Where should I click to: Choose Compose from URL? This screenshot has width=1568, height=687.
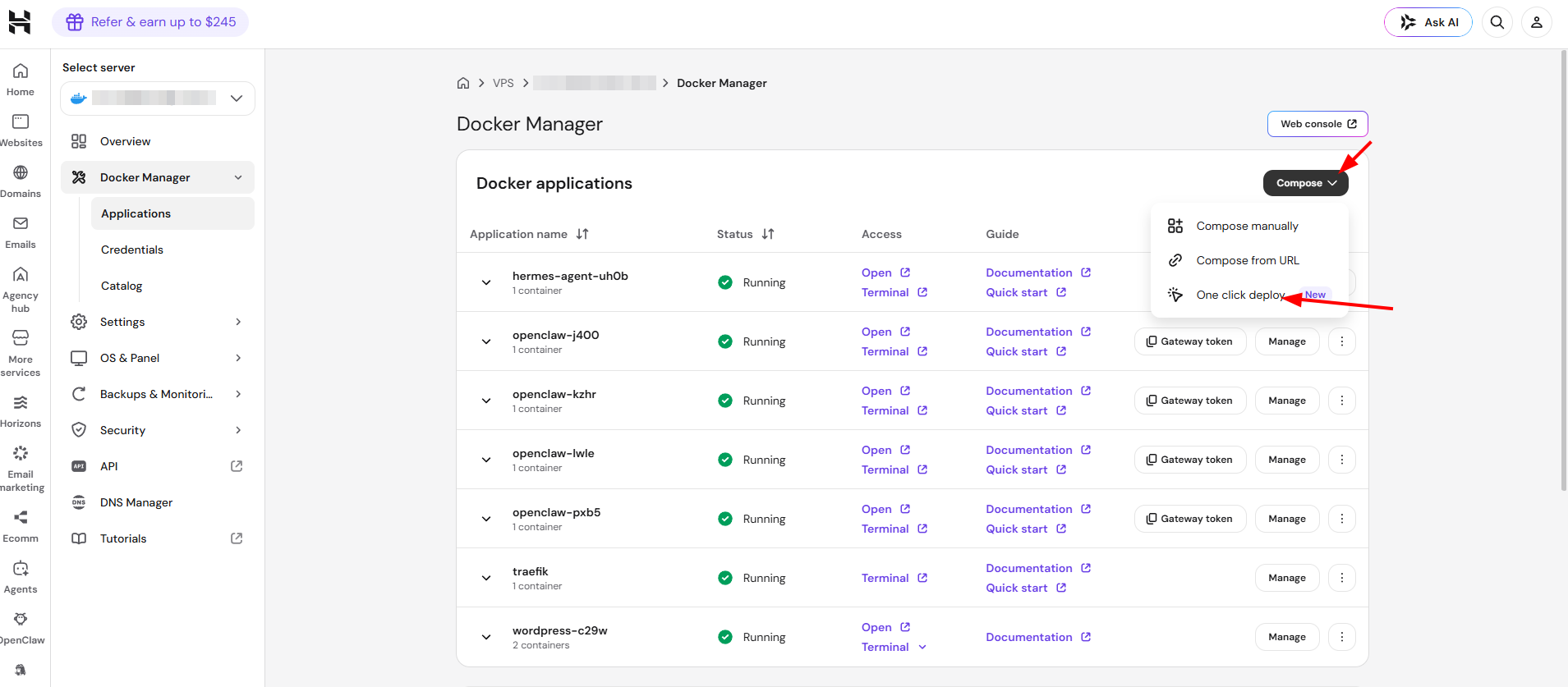[1249, 260]
